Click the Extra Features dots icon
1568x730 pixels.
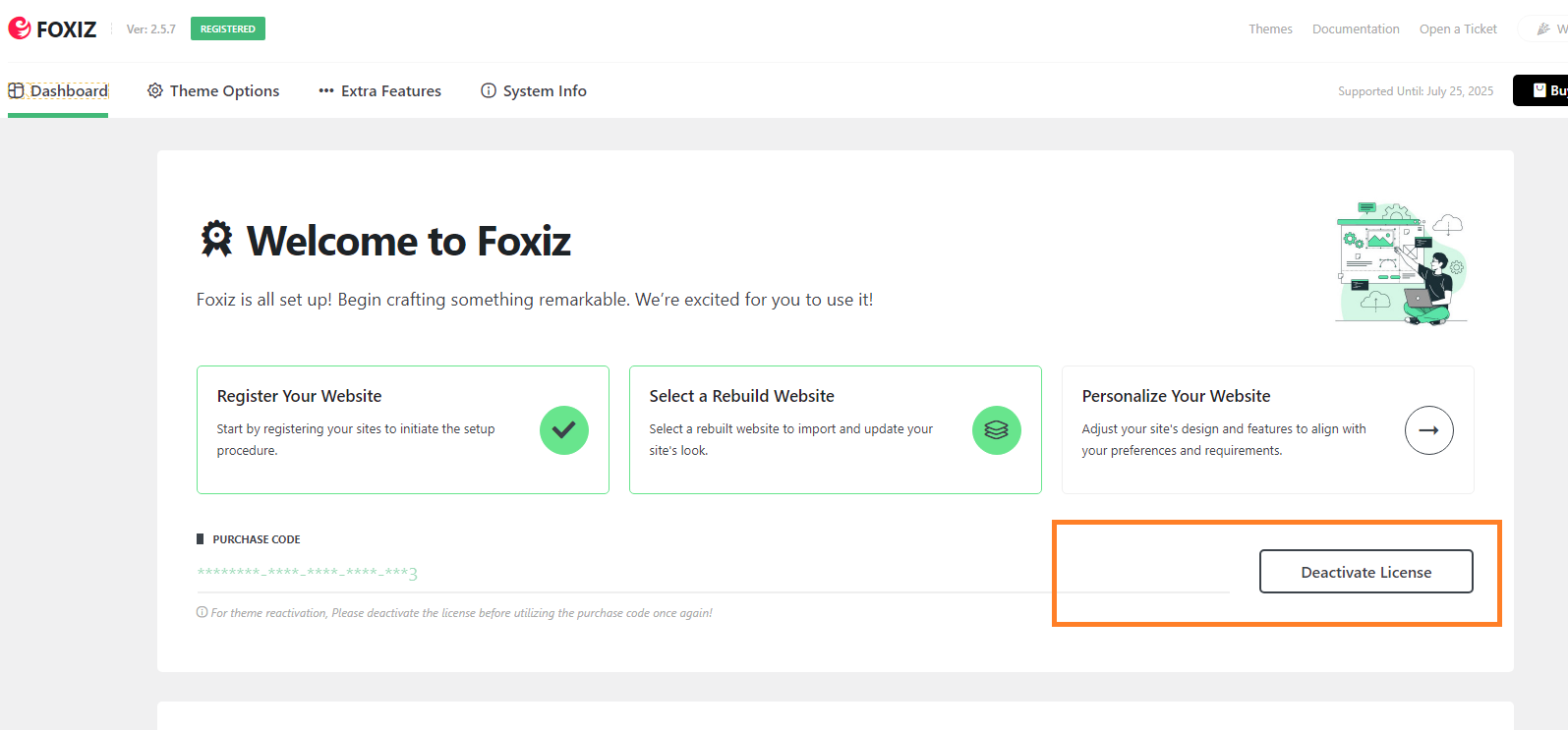coord(326,90)
